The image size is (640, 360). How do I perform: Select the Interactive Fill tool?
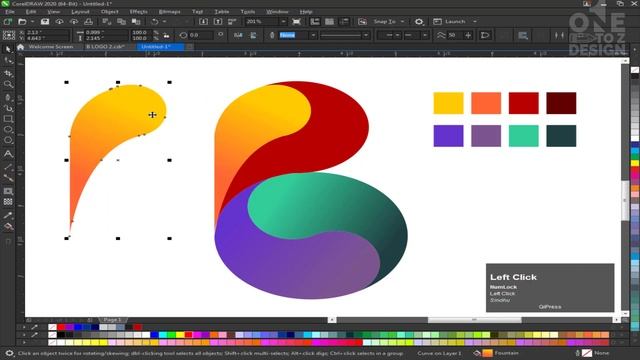pos(8,227)
